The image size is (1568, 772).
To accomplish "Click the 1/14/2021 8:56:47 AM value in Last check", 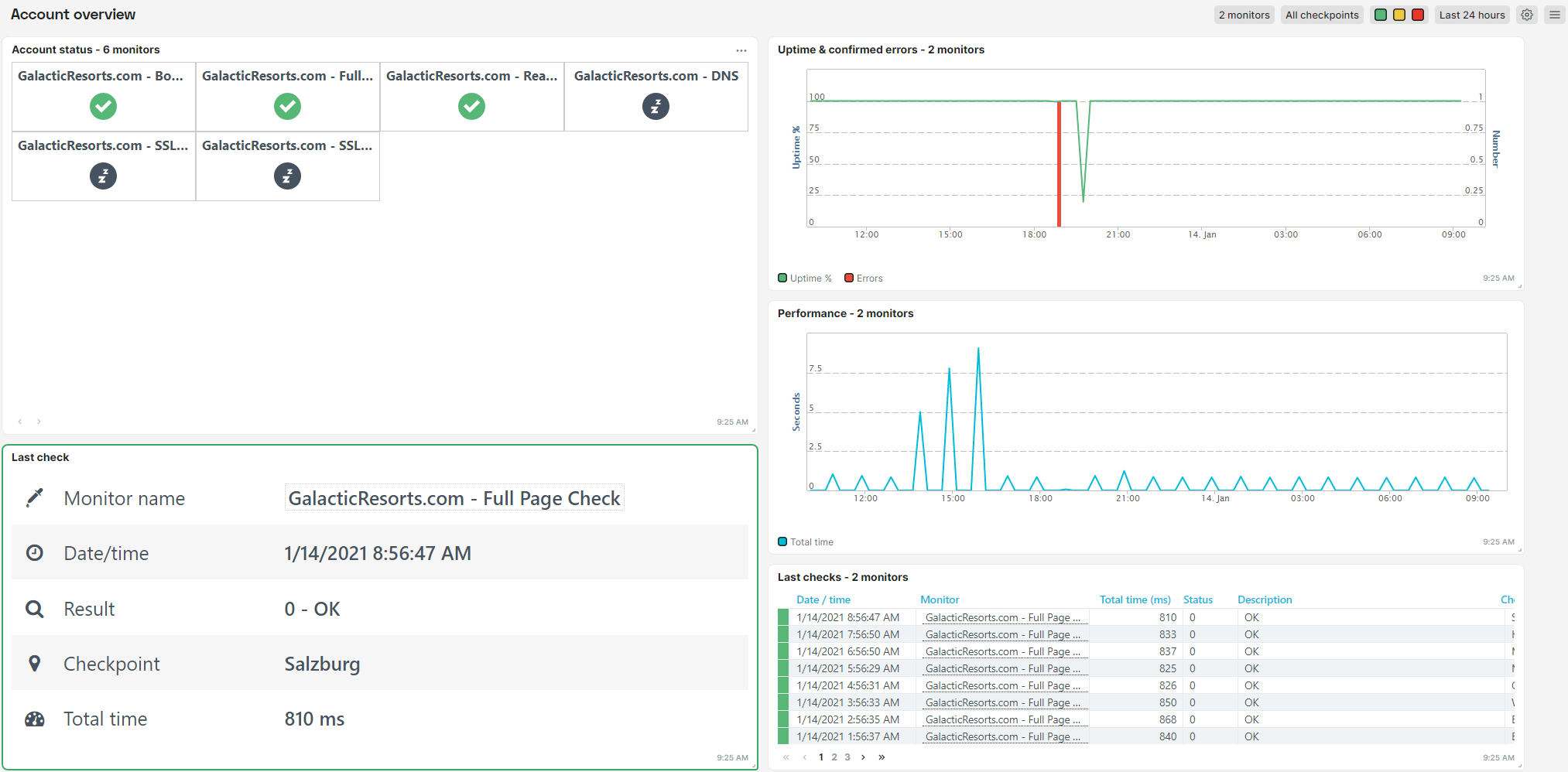I will 378,553.
